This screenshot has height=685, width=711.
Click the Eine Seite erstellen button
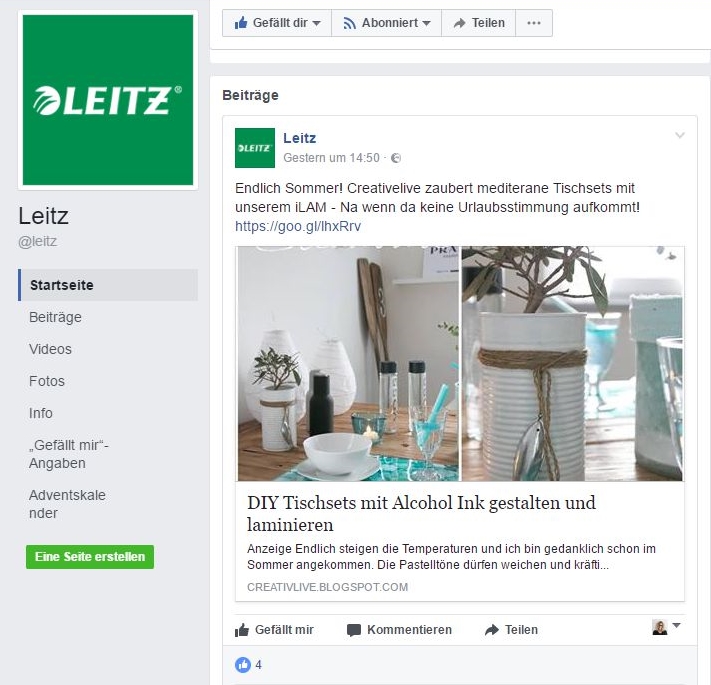(90, 557)
